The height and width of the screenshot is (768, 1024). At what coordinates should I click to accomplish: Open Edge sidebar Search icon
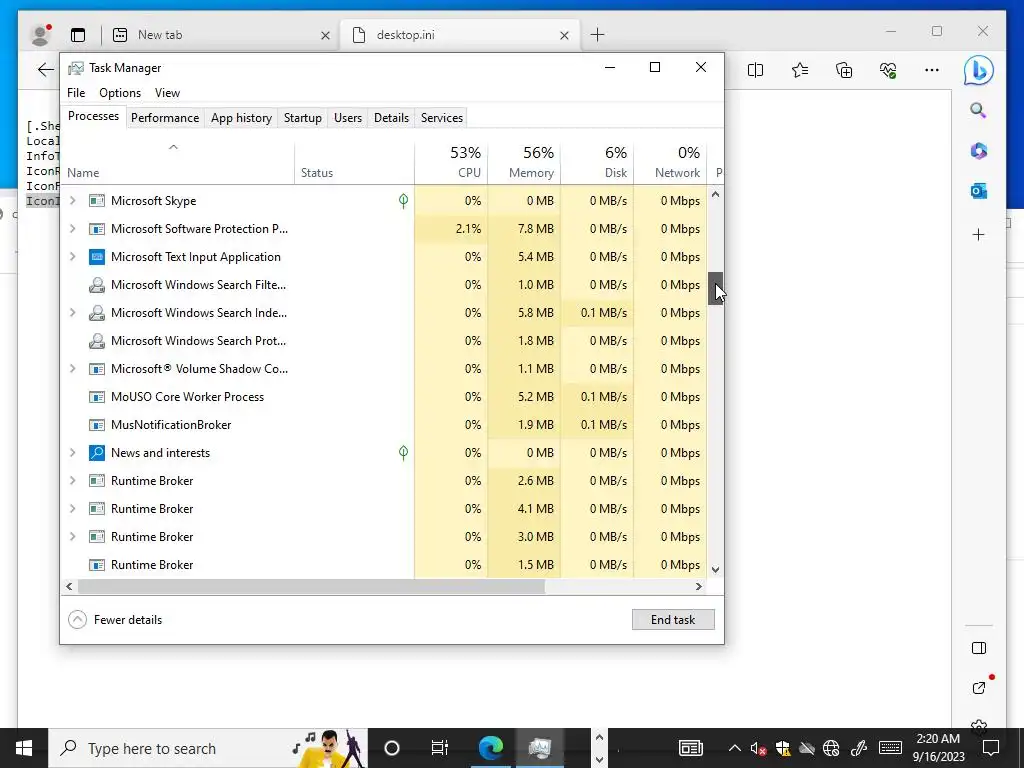[x=978, y=110]
